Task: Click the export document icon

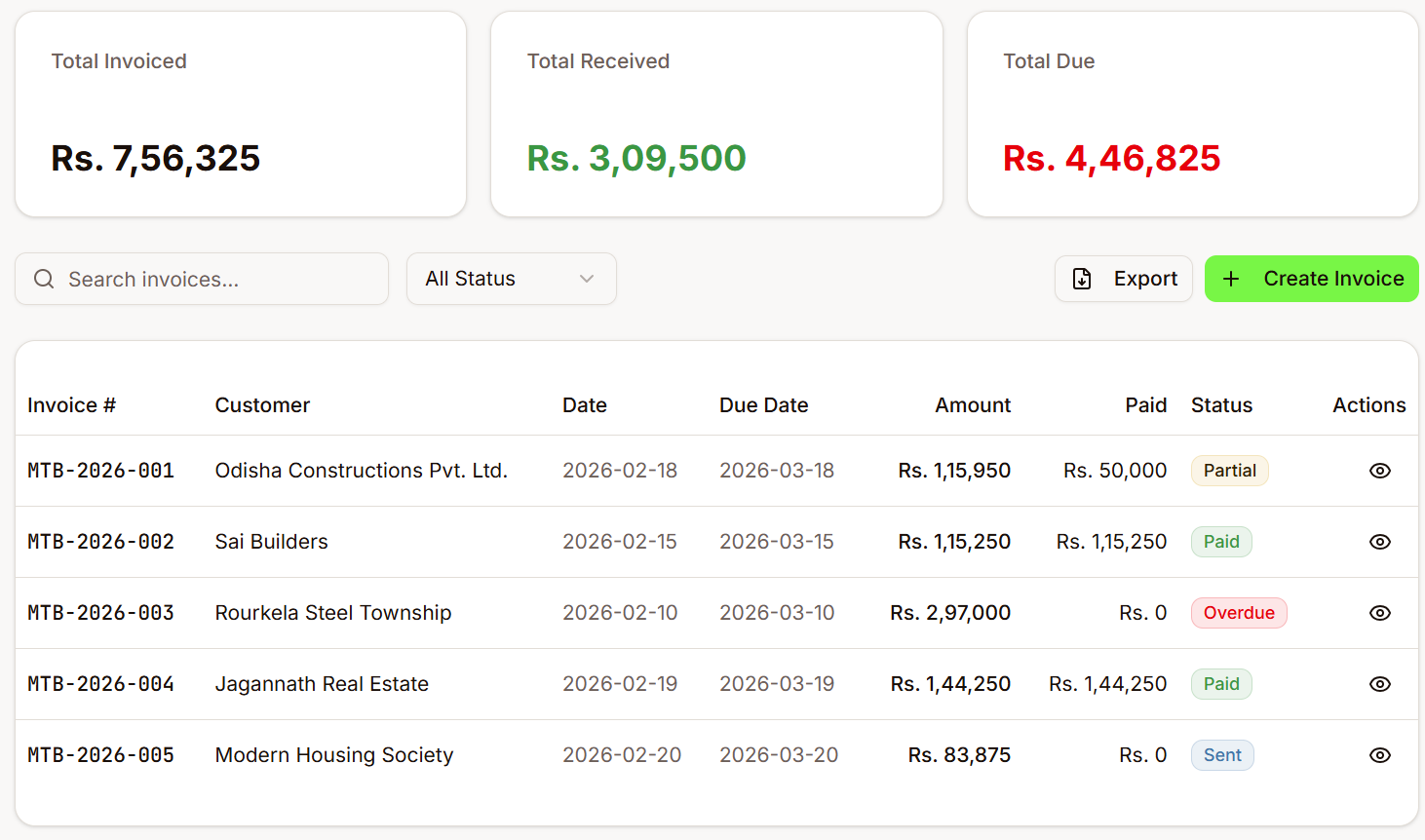Action: click(1082, 279)
